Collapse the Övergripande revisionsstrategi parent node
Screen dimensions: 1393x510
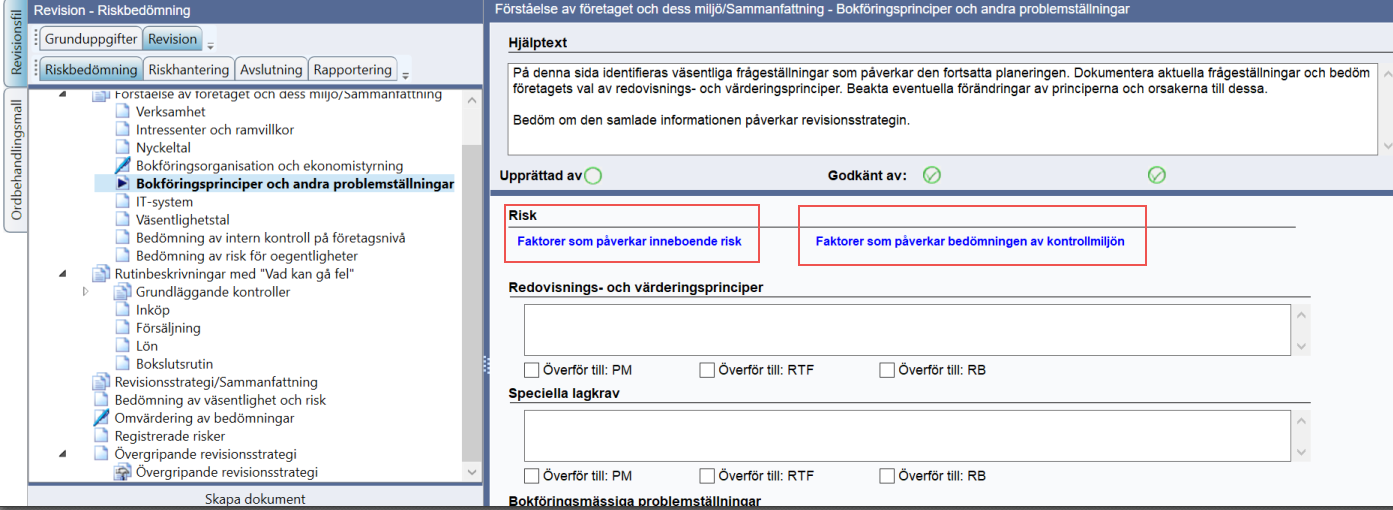click(x=64, y=454)
